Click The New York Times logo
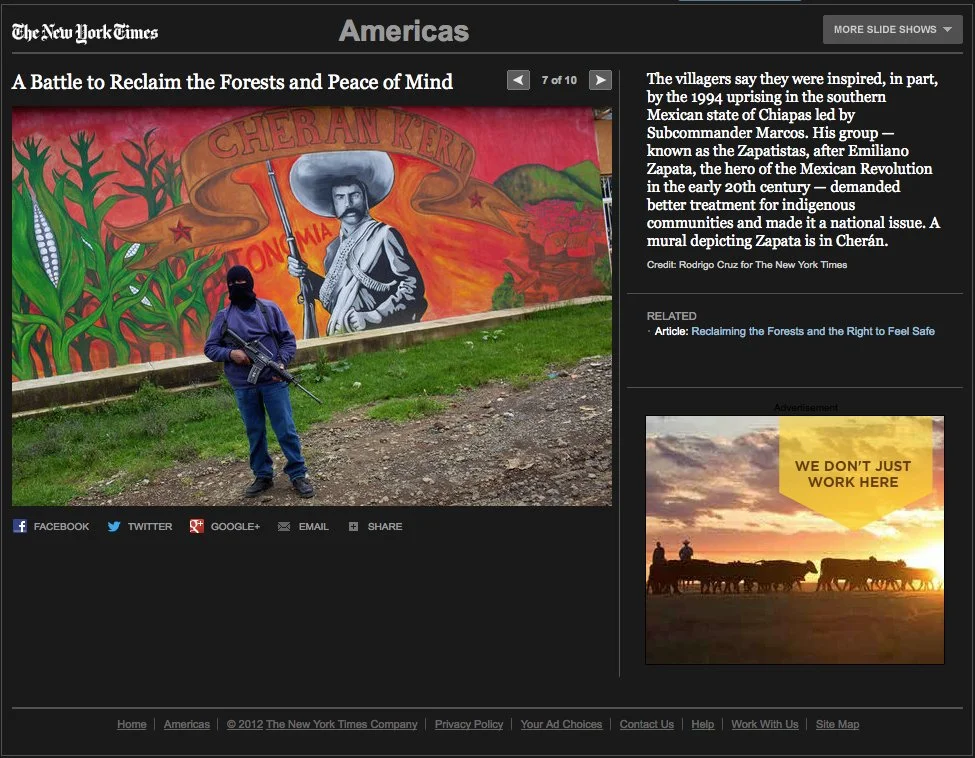 click(x=84, y=32)
